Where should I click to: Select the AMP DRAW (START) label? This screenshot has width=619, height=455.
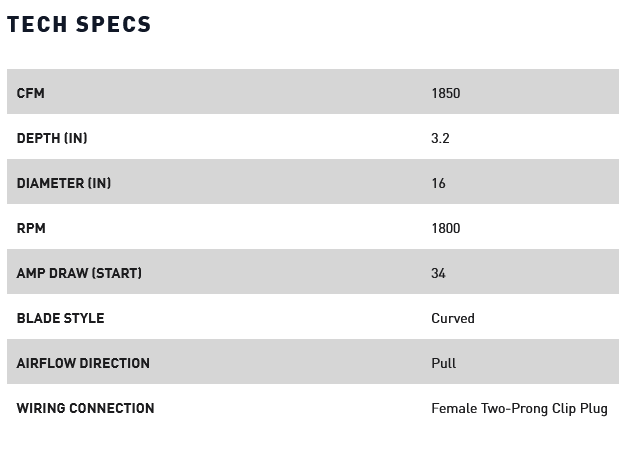point(79,273)
